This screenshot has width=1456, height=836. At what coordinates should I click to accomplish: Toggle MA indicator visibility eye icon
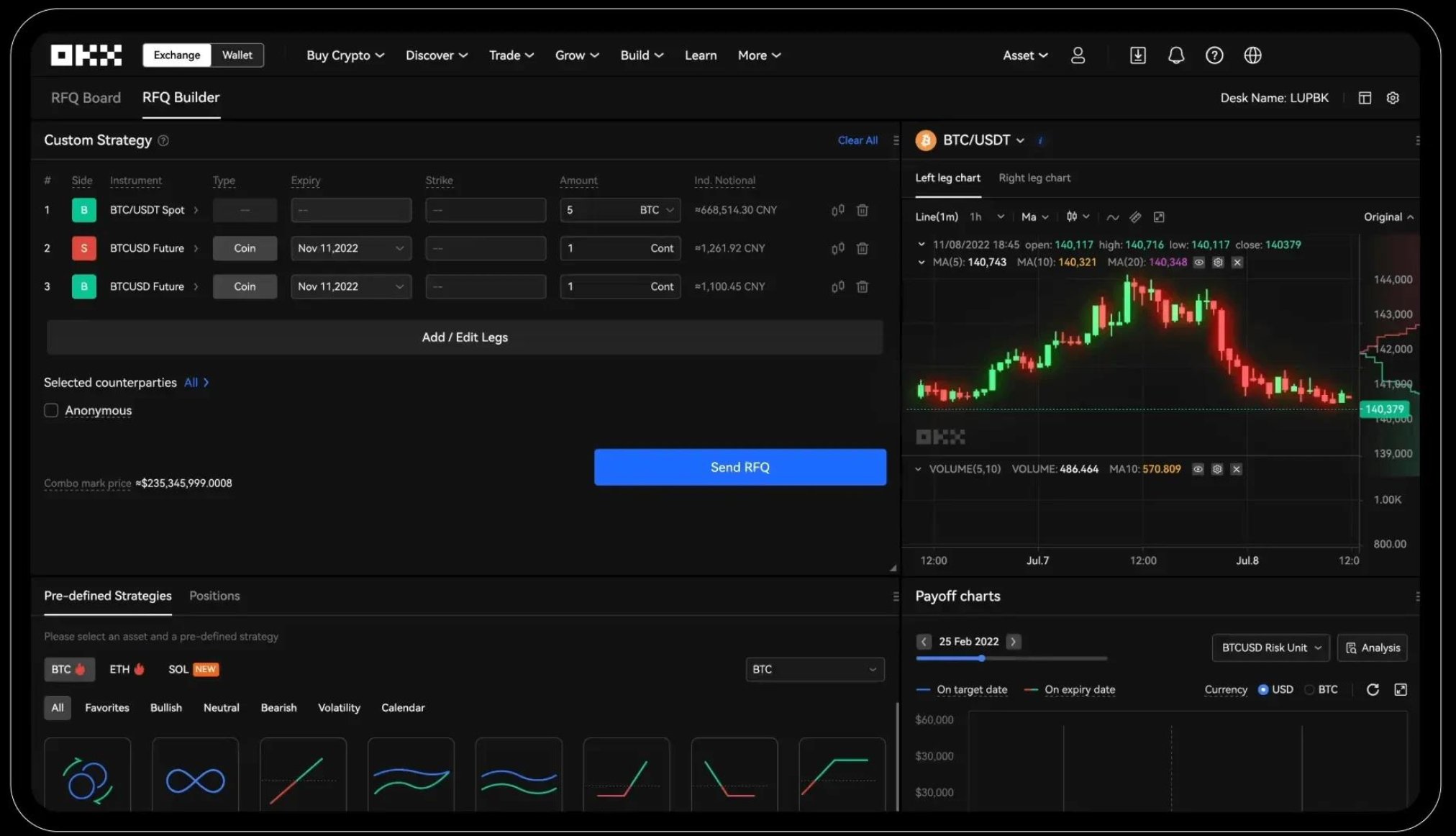(1198, 263)
